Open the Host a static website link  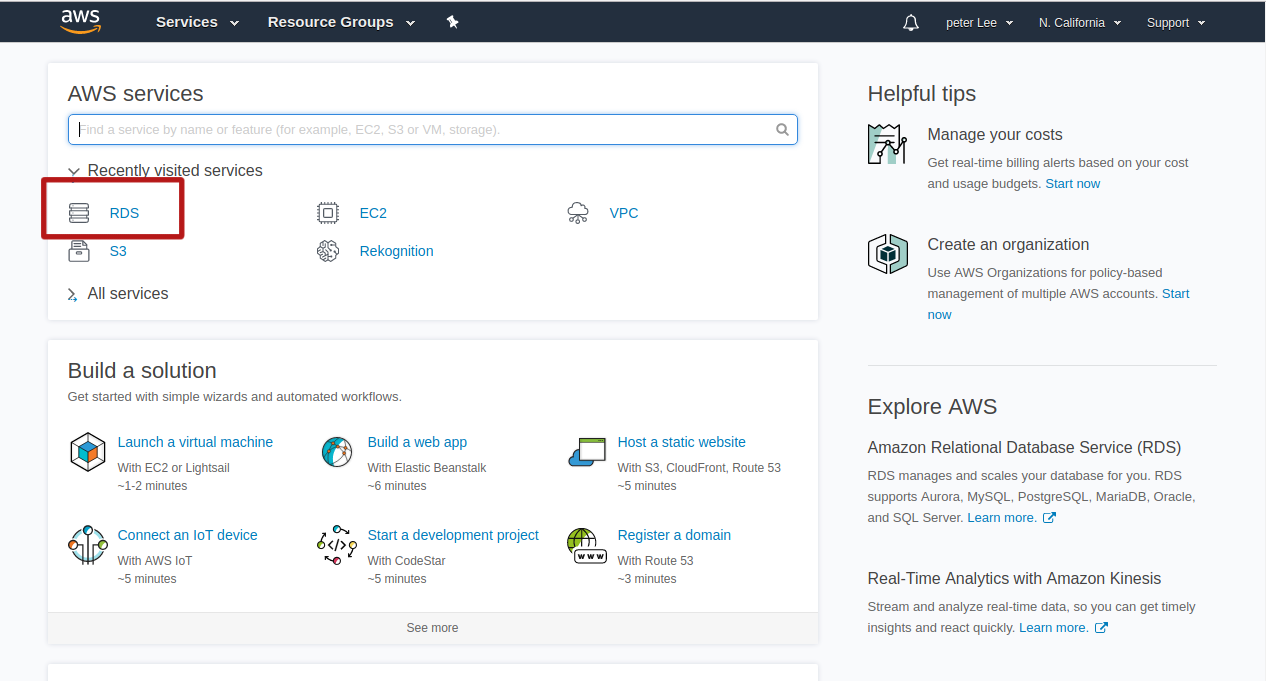click(x=681, y=442)
